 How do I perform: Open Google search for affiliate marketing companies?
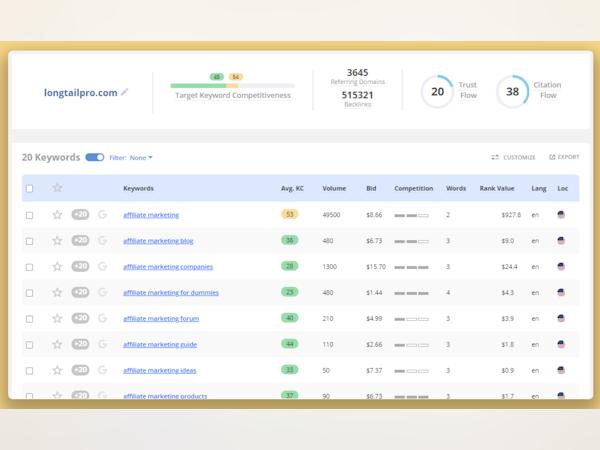tap(102, 267)
